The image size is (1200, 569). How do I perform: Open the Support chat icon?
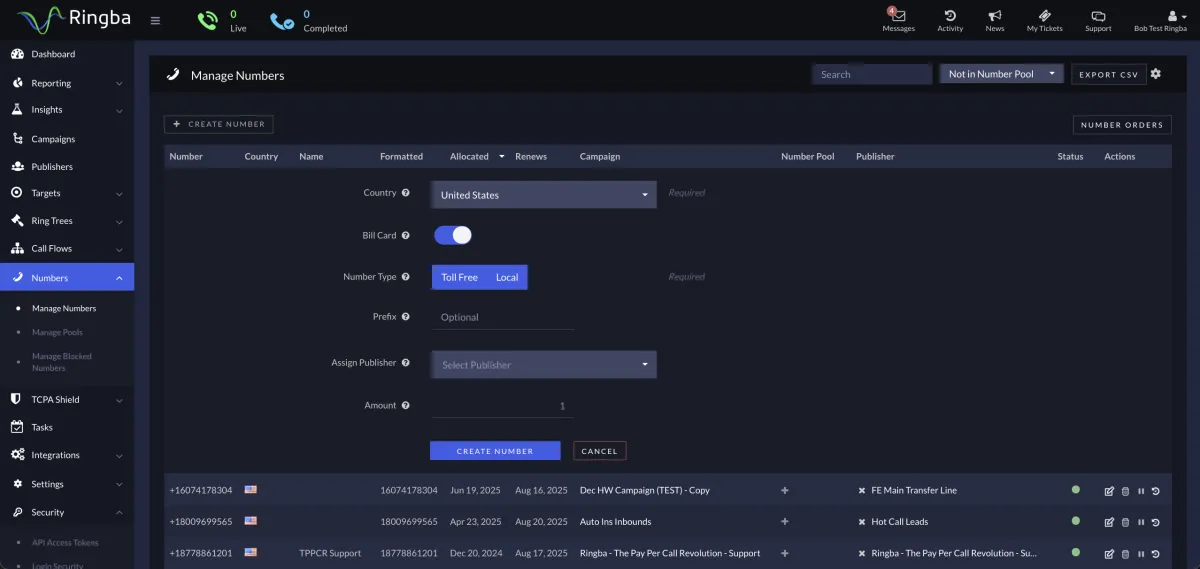(1098, 16)
